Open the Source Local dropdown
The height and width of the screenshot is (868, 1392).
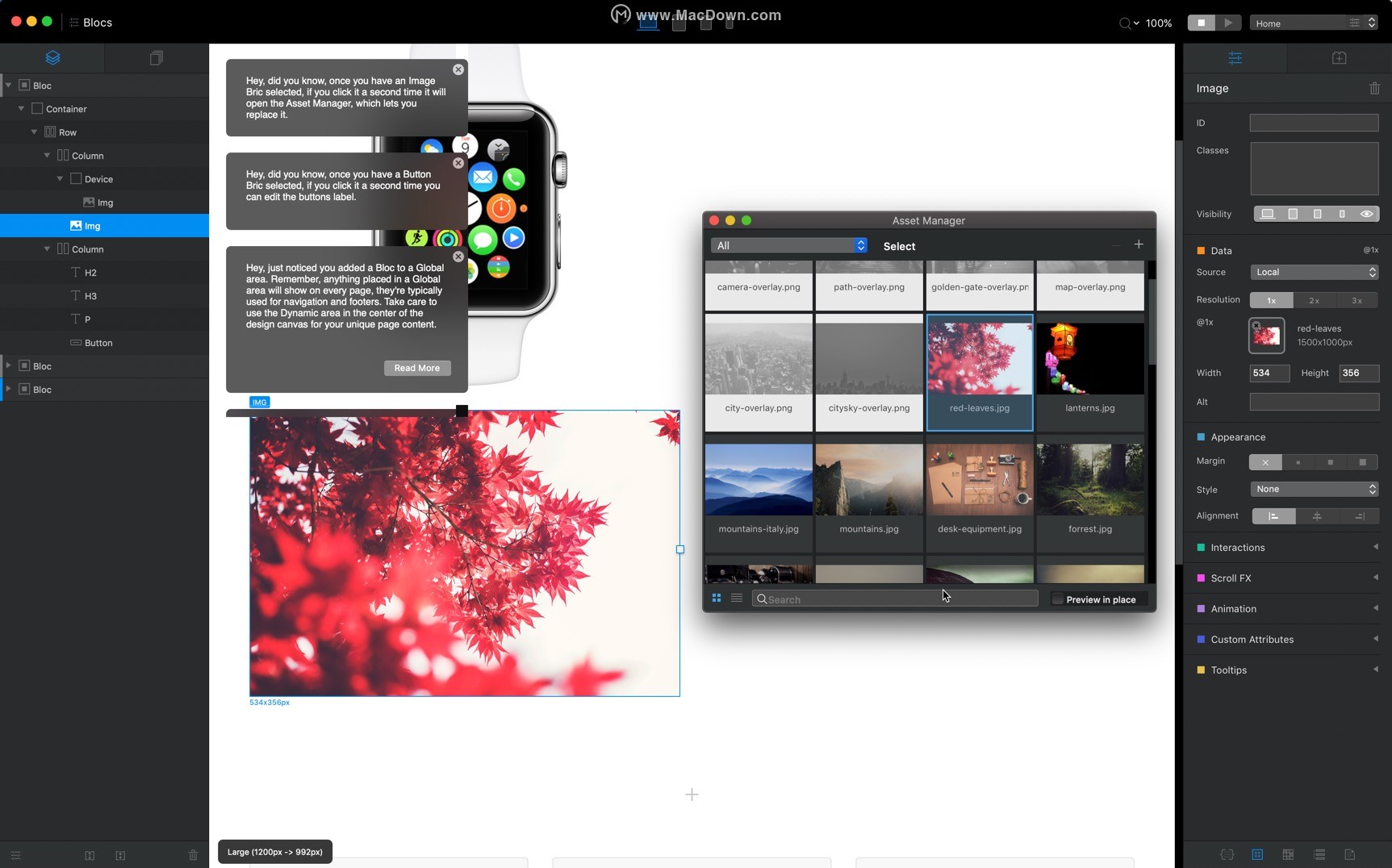click(x=1314, y=273)
